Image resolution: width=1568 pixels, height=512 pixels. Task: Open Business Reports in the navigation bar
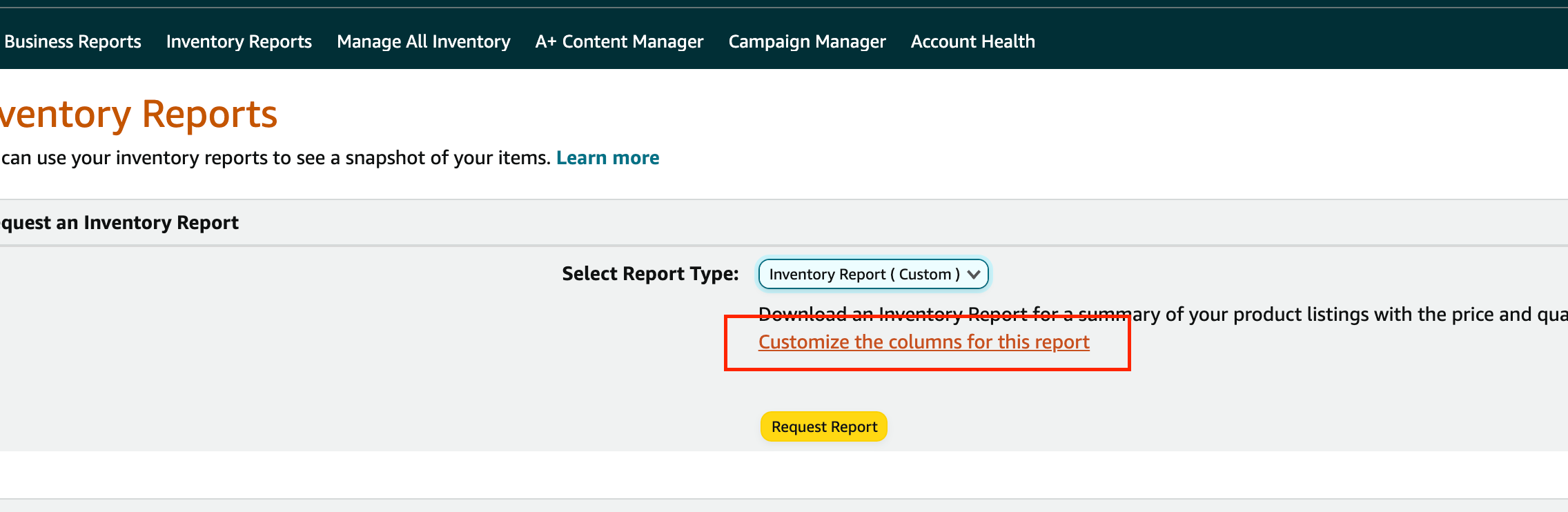tap(72, 41)
